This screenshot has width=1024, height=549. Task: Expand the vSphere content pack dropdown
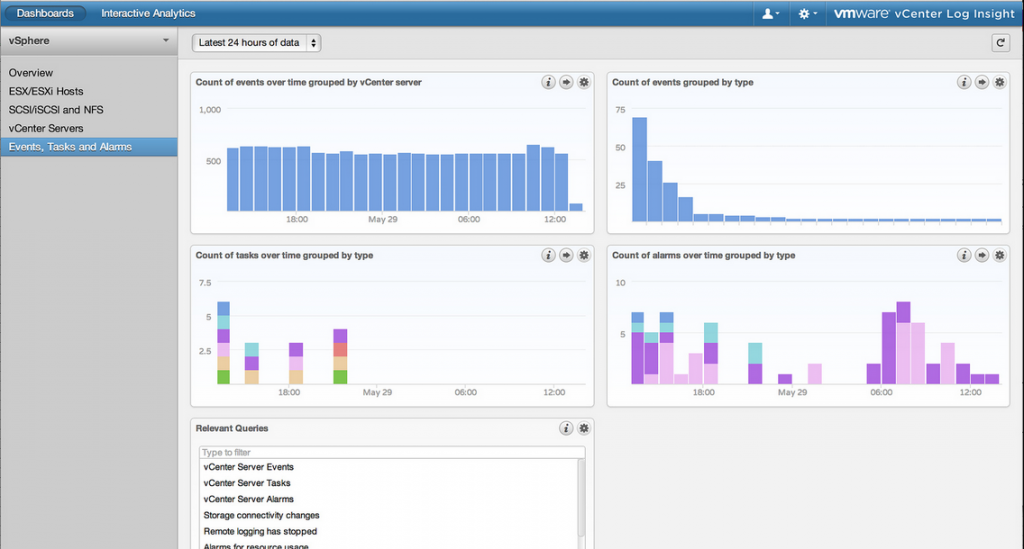point(89,40)
